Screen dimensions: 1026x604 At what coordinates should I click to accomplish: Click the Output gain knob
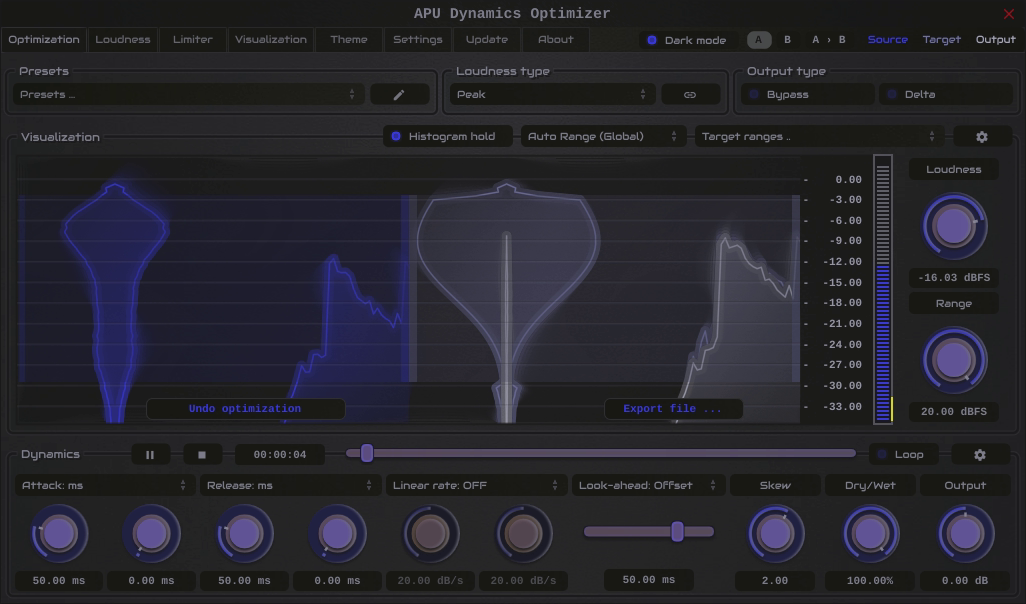965,534
